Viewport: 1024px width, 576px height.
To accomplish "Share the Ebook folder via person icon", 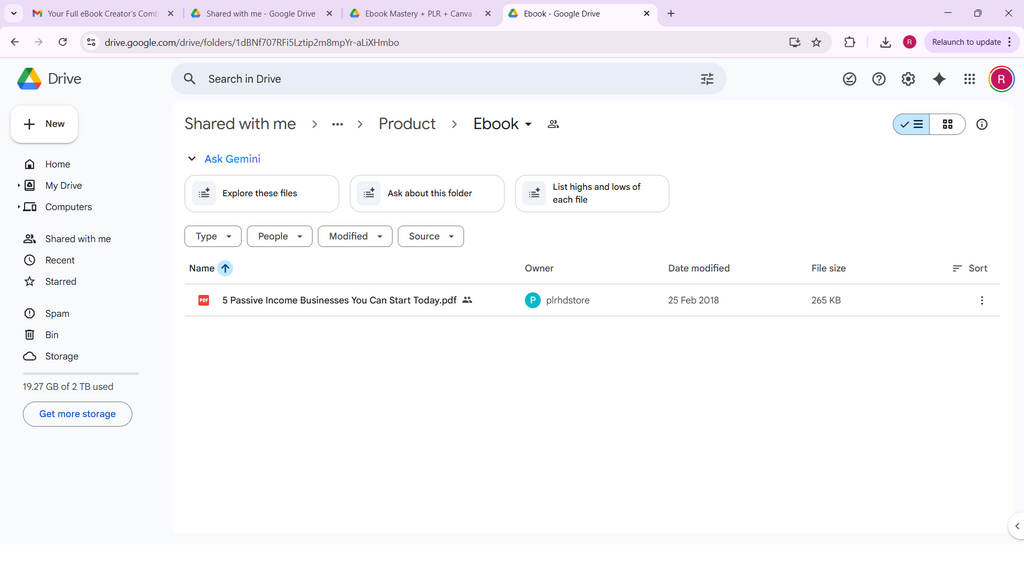I will click(x=553, y=124).
